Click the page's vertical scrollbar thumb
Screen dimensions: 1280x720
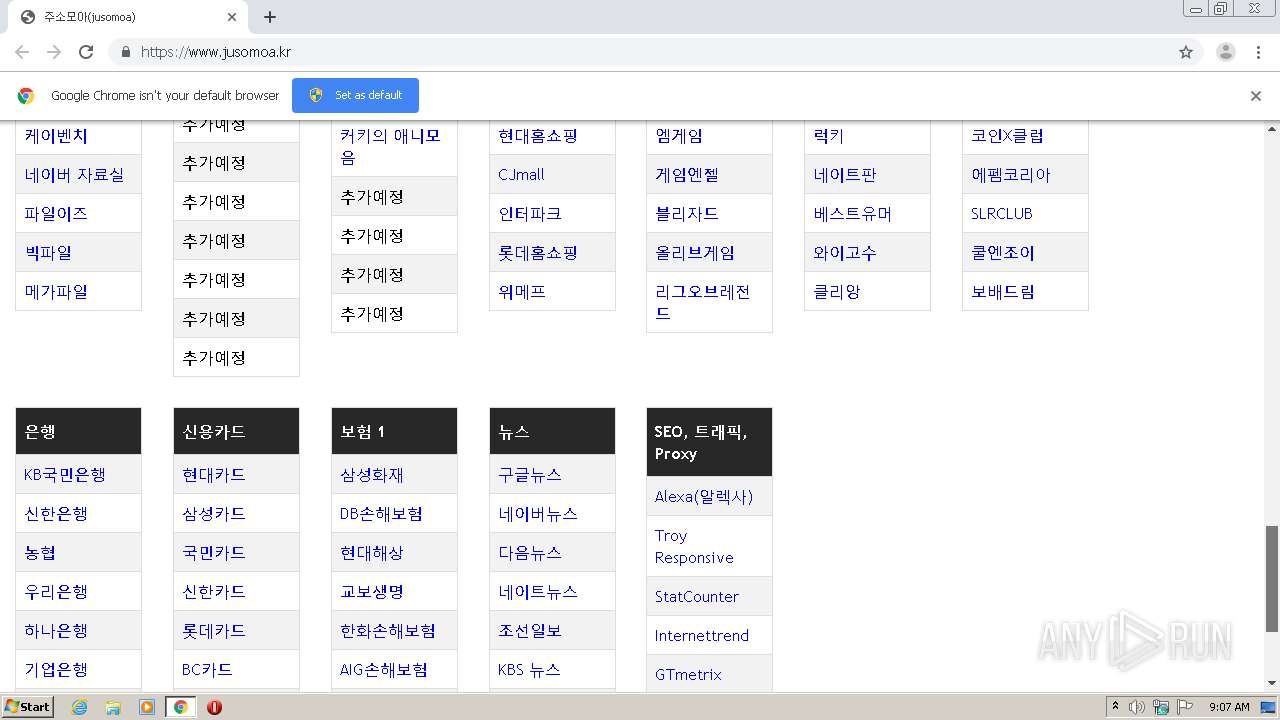pyautogui.click(x=1272, y=578)
